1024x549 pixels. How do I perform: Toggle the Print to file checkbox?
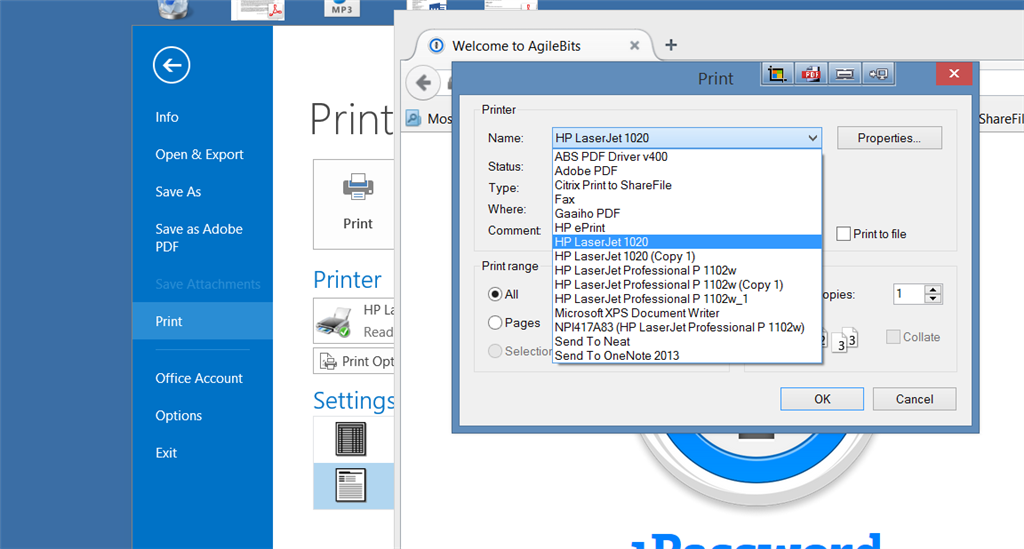844,234
